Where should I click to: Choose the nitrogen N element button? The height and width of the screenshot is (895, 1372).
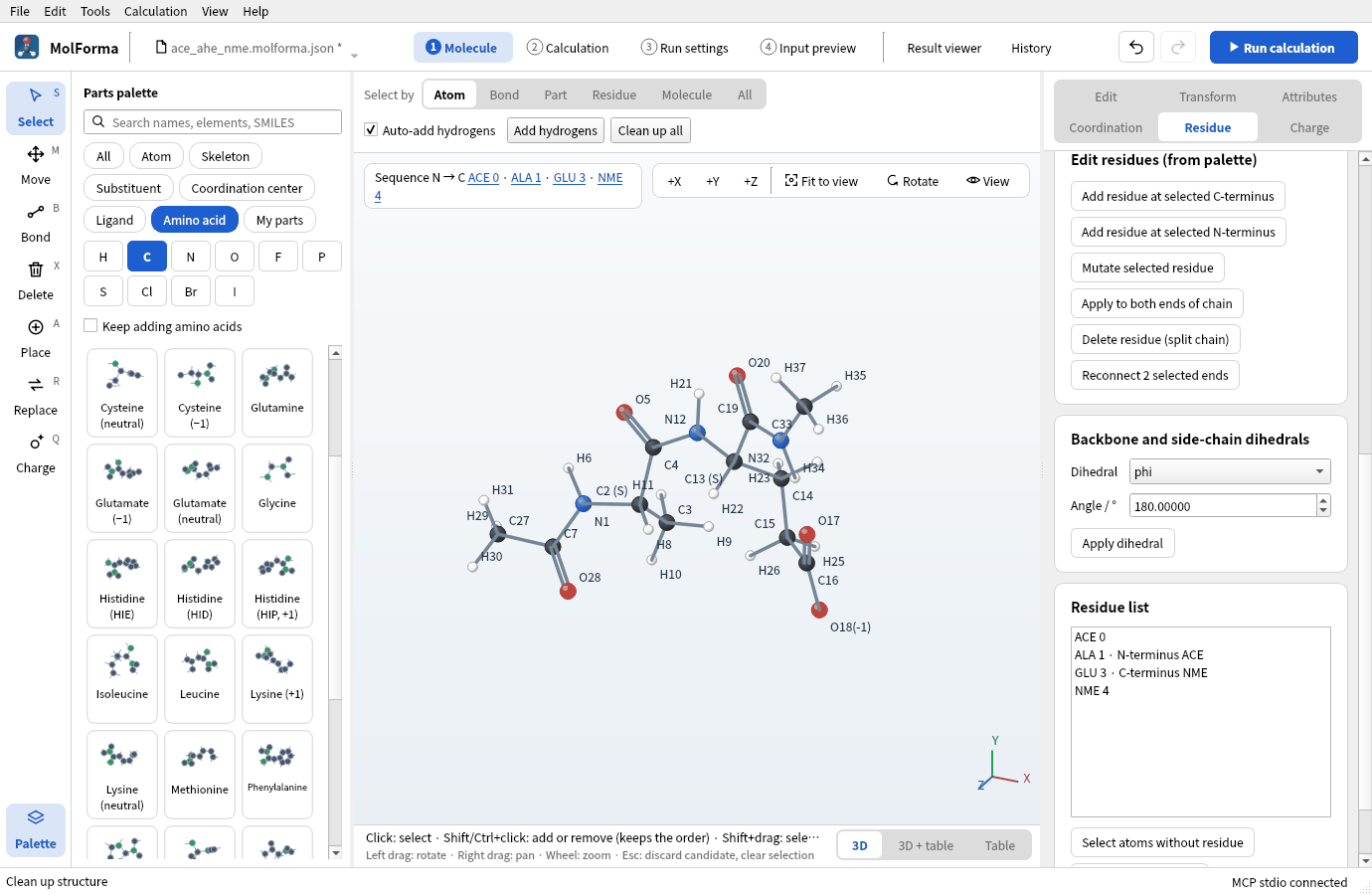tap(191, 257)
